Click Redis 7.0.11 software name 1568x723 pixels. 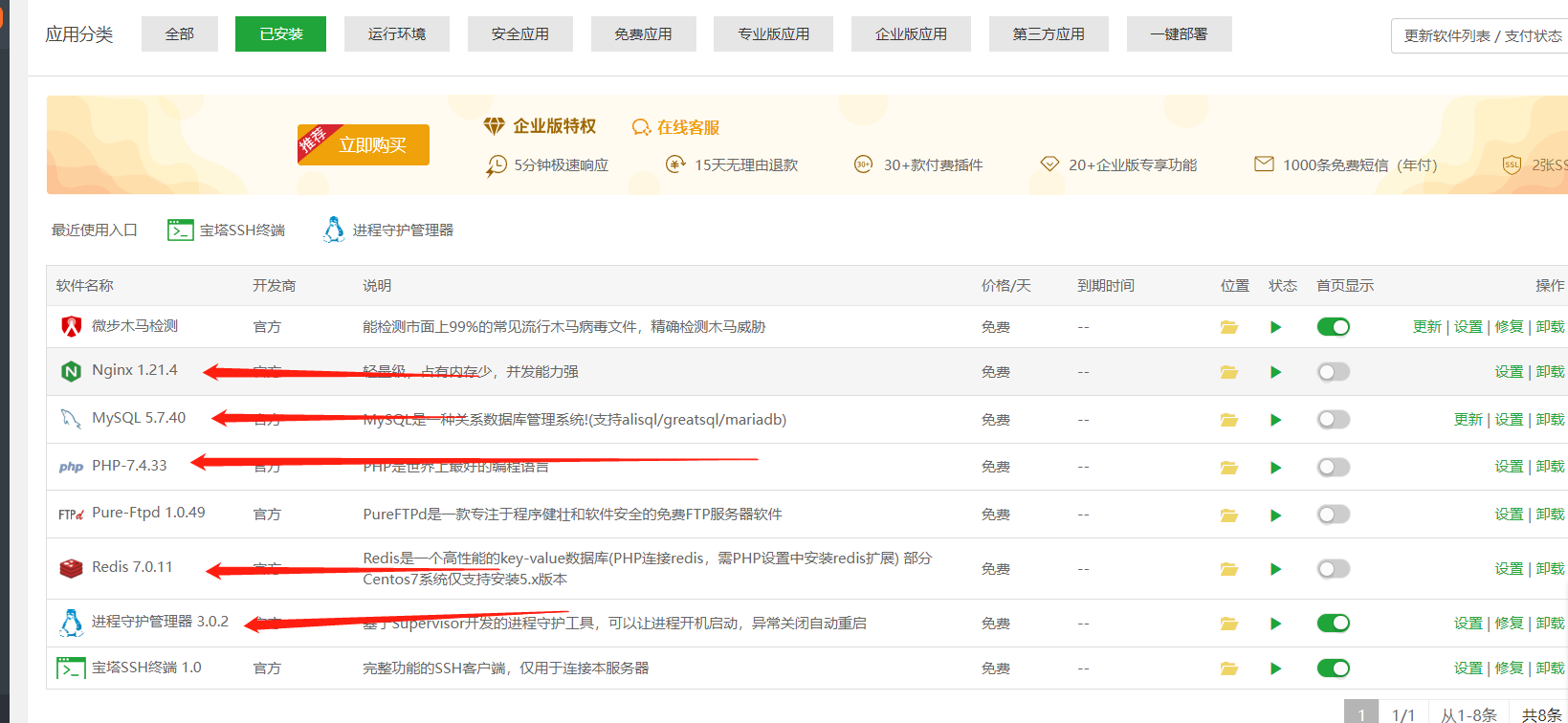[132, 567]
